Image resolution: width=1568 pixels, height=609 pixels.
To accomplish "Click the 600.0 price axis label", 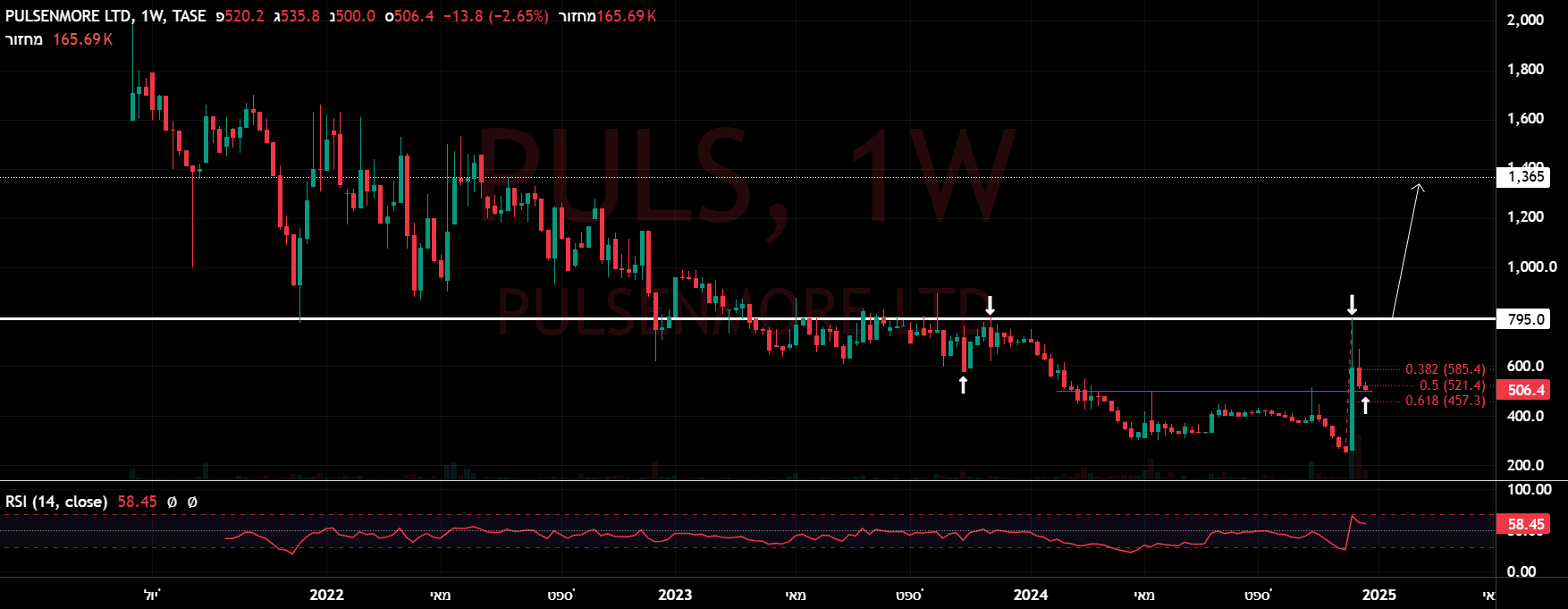I will (1525, 366).
